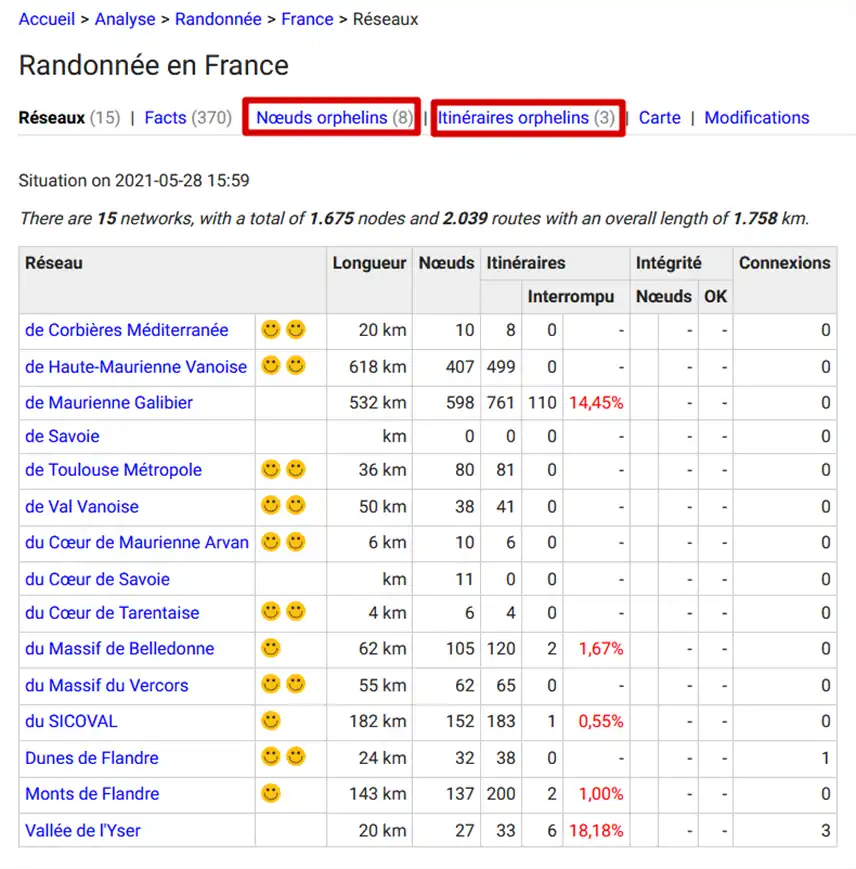Click smiley icon beside du SICOVAL
Image resolution: width=856 pixels, height=869 pixels.
(x=270, y=721)
